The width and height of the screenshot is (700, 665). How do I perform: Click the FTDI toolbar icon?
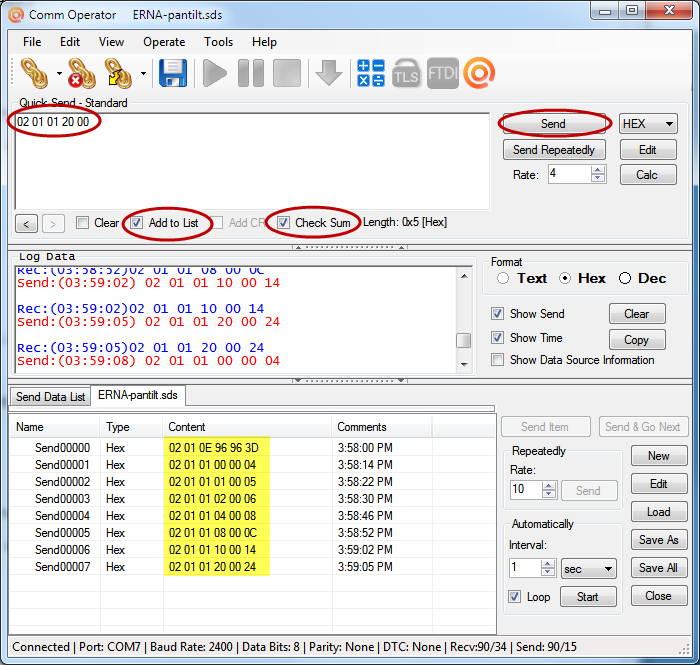[x=442, y=73]
